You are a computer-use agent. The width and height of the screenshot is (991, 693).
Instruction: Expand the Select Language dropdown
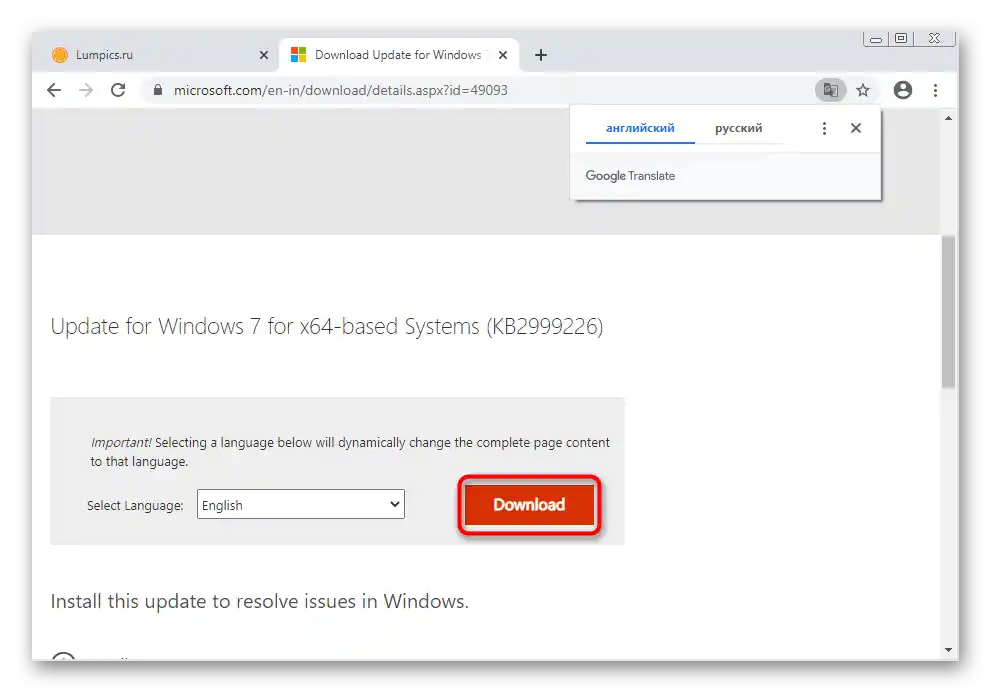click(301, 505)
